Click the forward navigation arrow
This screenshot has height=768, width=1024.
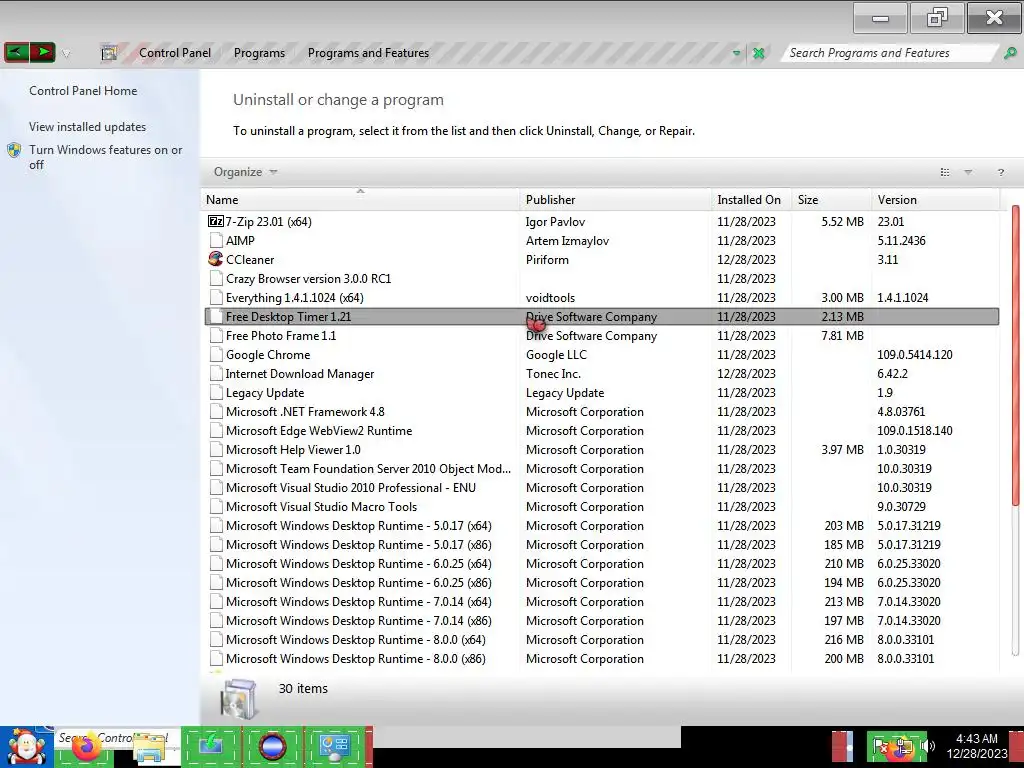(42, 52)
